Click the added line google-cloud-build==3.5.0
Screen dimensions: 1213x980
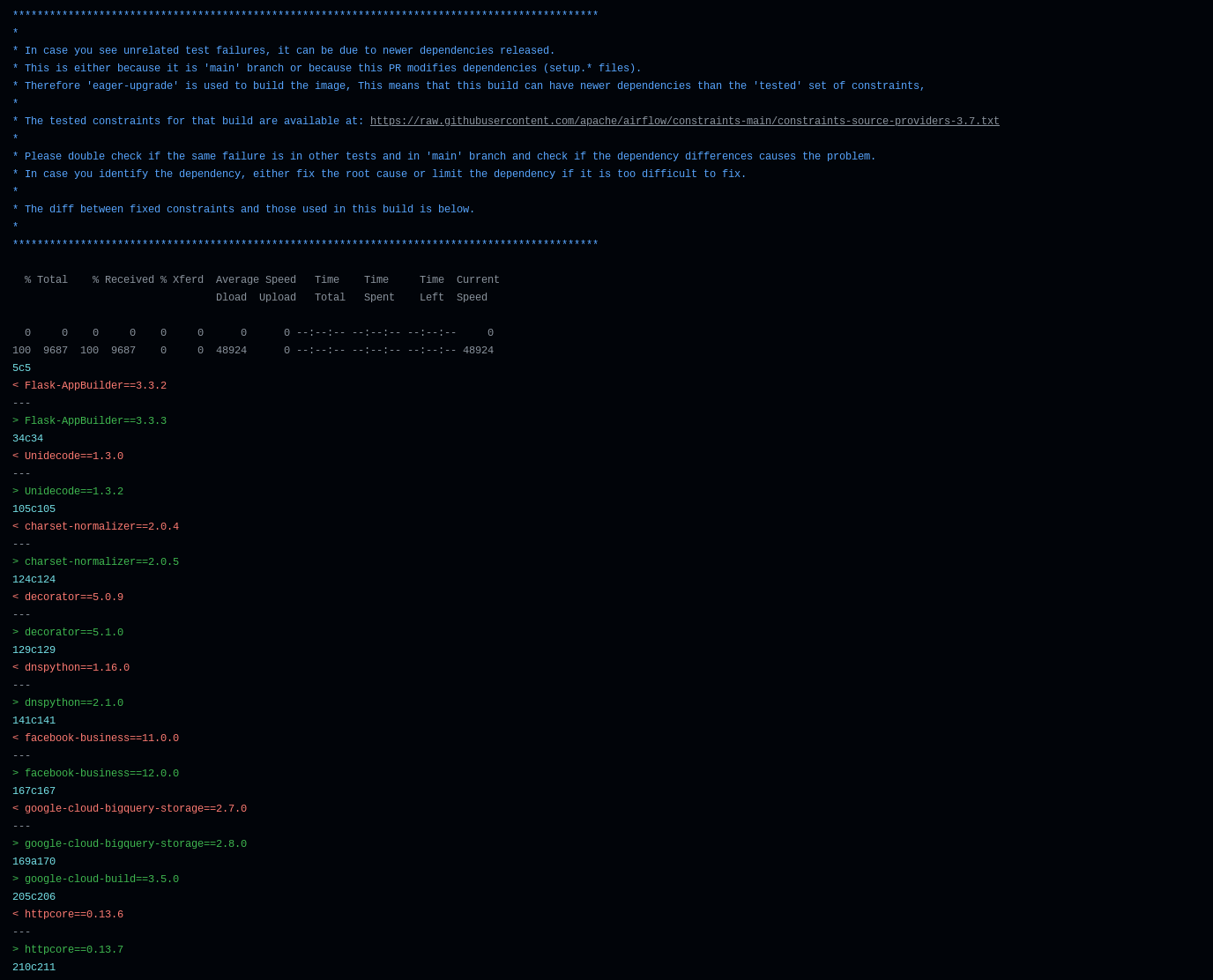(x=95, y=880)
